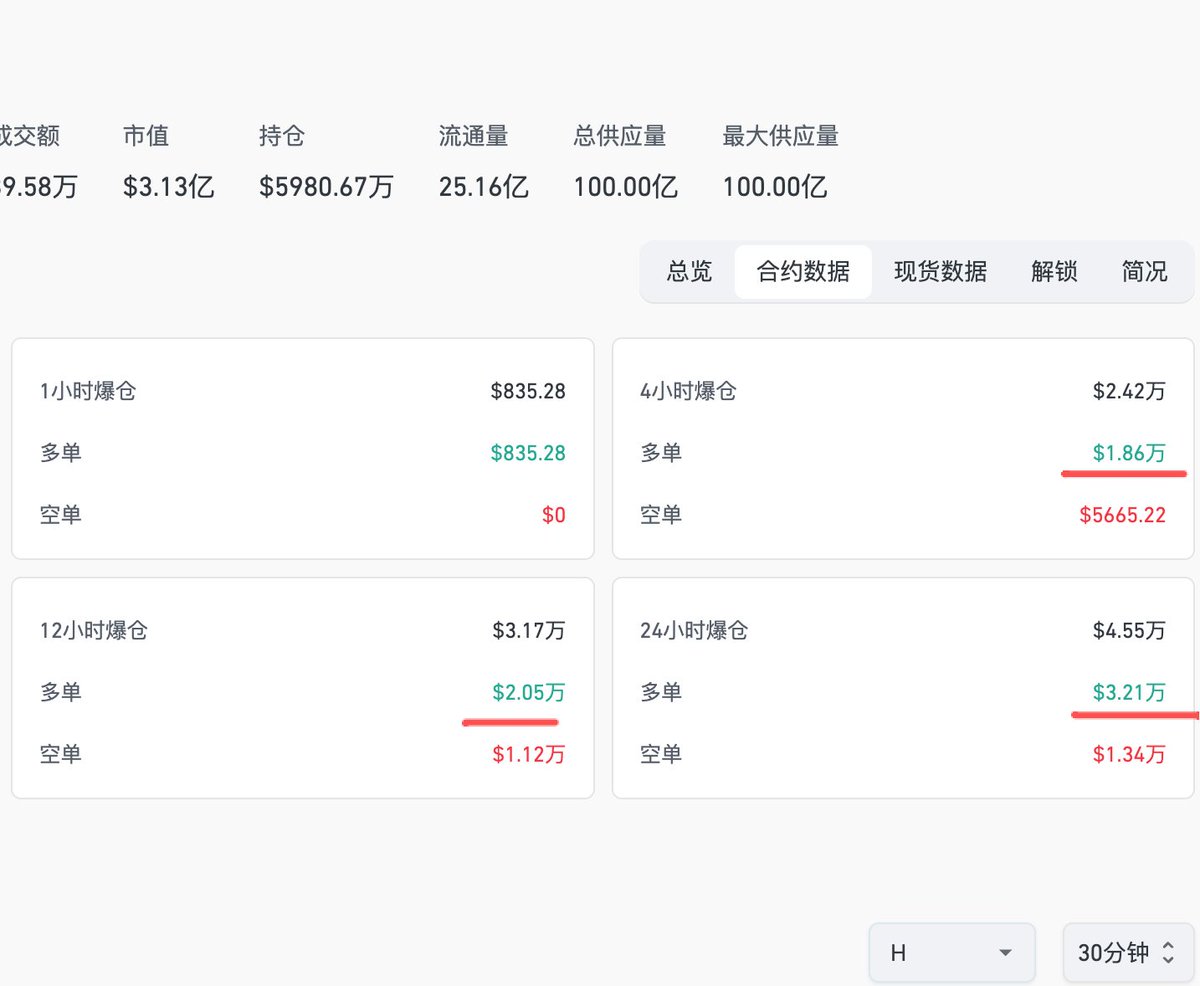Click the 24小时 空单 value $1.34万
The image size is (1200, 986).
pyautogui.click(x=1129, y=754)
